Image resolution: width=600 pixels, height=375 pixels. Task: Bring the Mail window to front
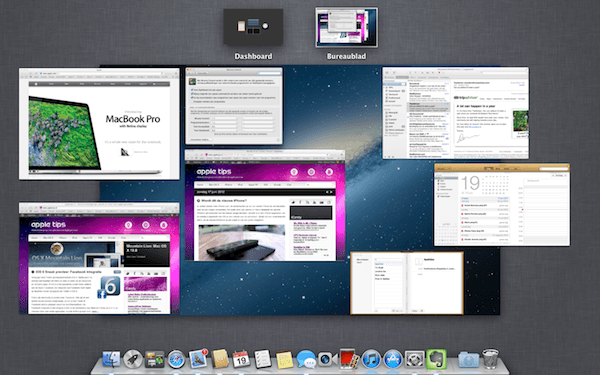point(455,113)
